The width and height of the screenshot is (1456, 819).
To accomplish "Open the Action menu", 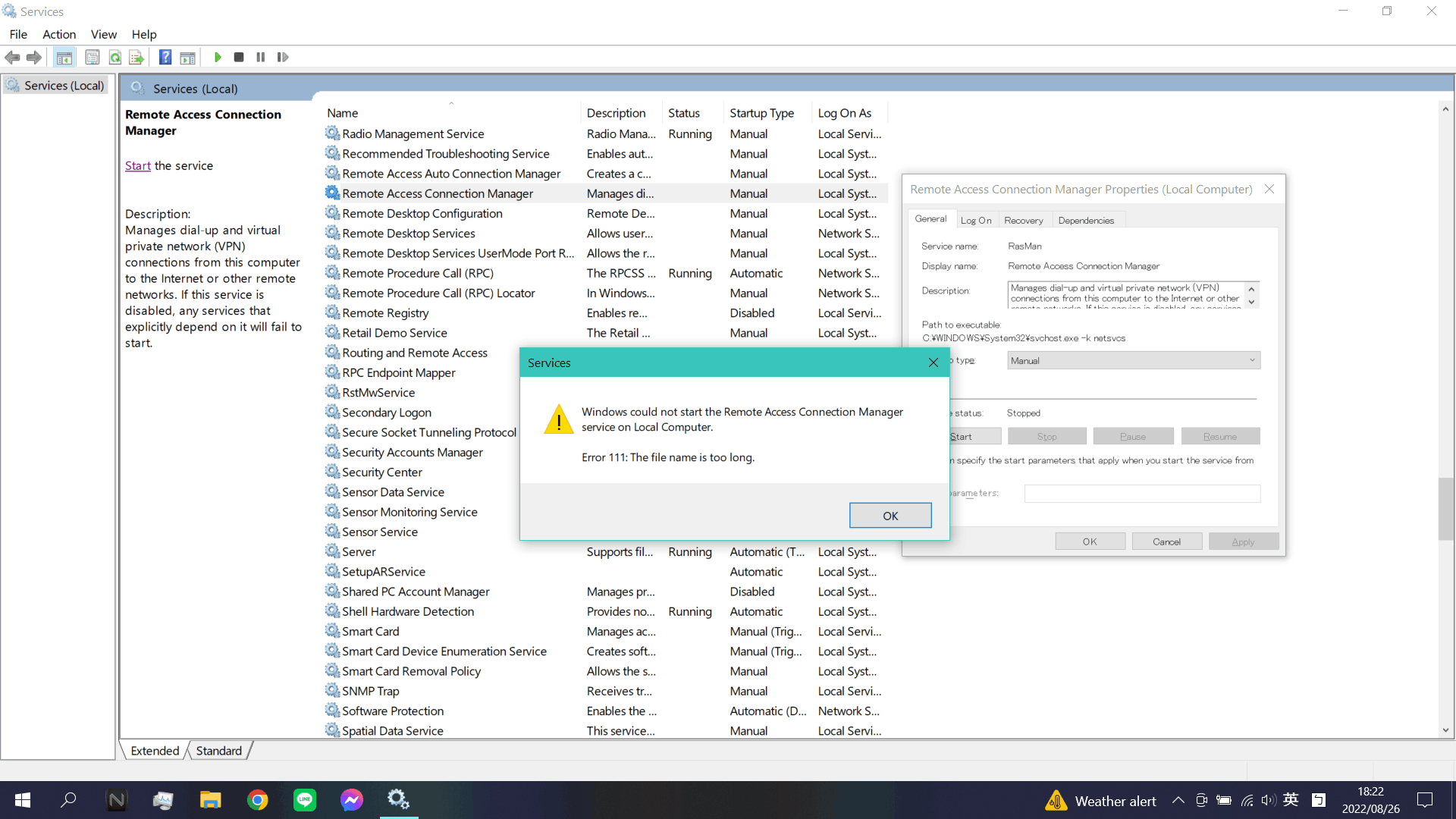I will coord(58,34).
